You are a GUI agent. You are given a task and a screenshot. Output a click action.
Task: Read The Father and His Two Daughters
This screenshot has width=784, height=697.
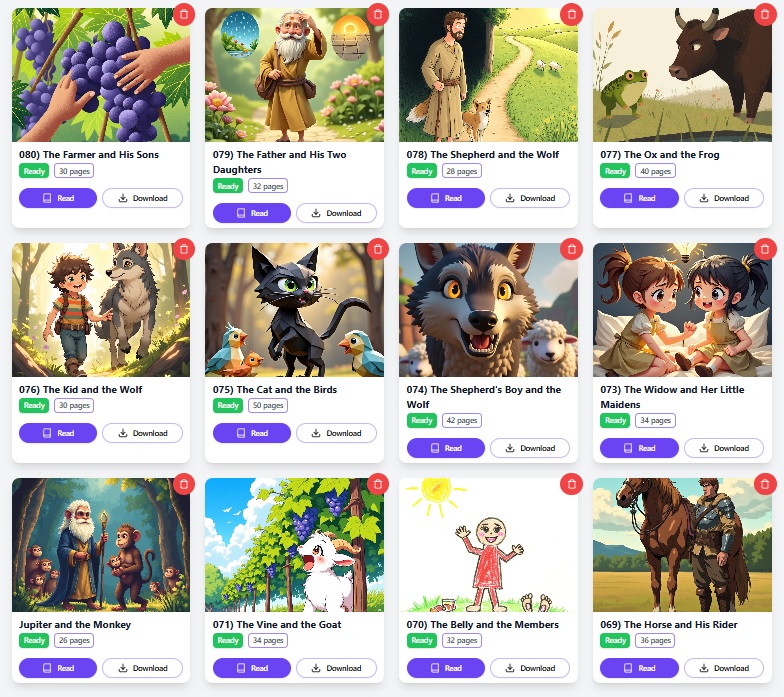click(252, 213)
